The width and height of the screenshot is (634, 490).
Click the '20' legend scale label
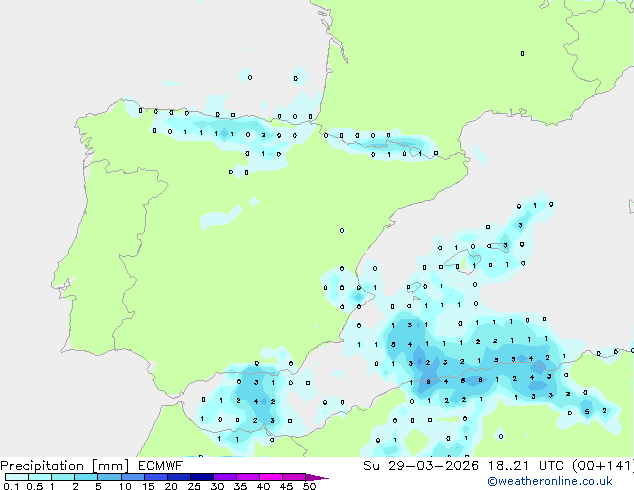(171, 486)
